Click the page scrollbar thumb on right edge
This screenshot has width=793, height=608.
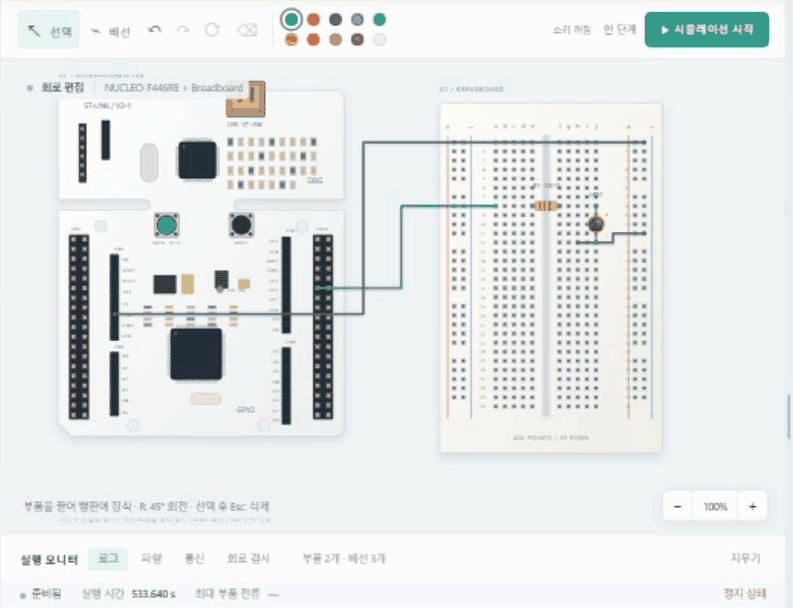coord(789,416)
